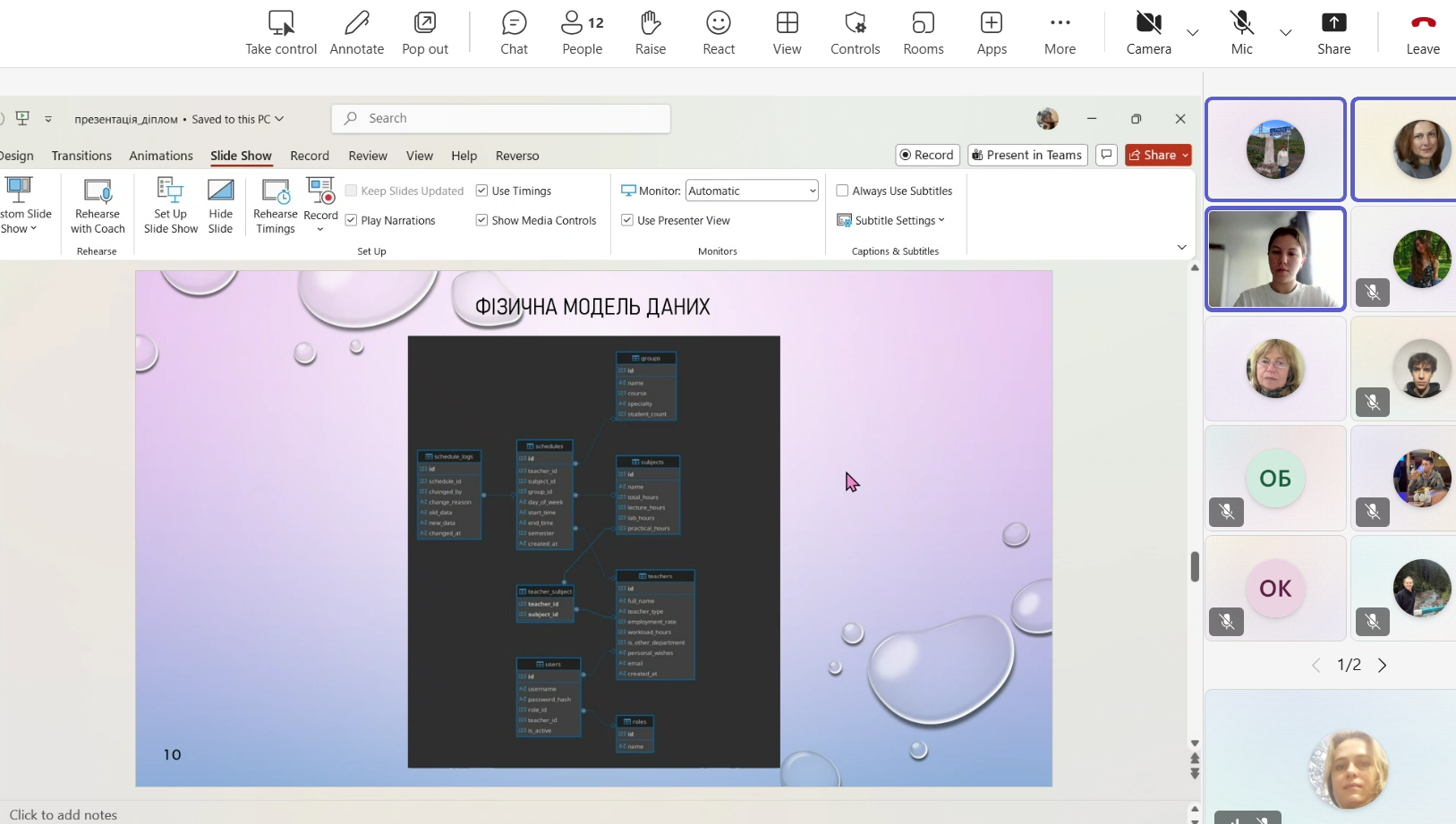Expand mic options arrow

1286,32
